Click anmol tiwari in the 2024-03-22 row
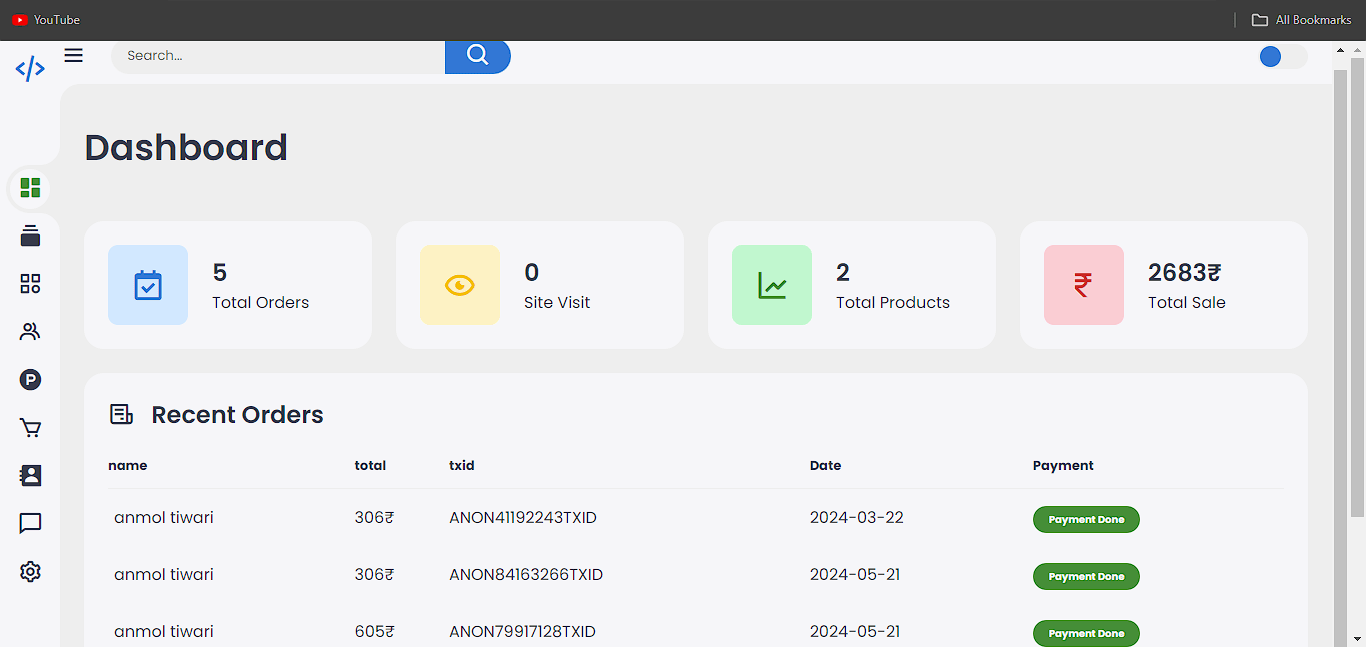Viewport: 1366px width, 647px height. pyautogui.click(x=164, y=517)
